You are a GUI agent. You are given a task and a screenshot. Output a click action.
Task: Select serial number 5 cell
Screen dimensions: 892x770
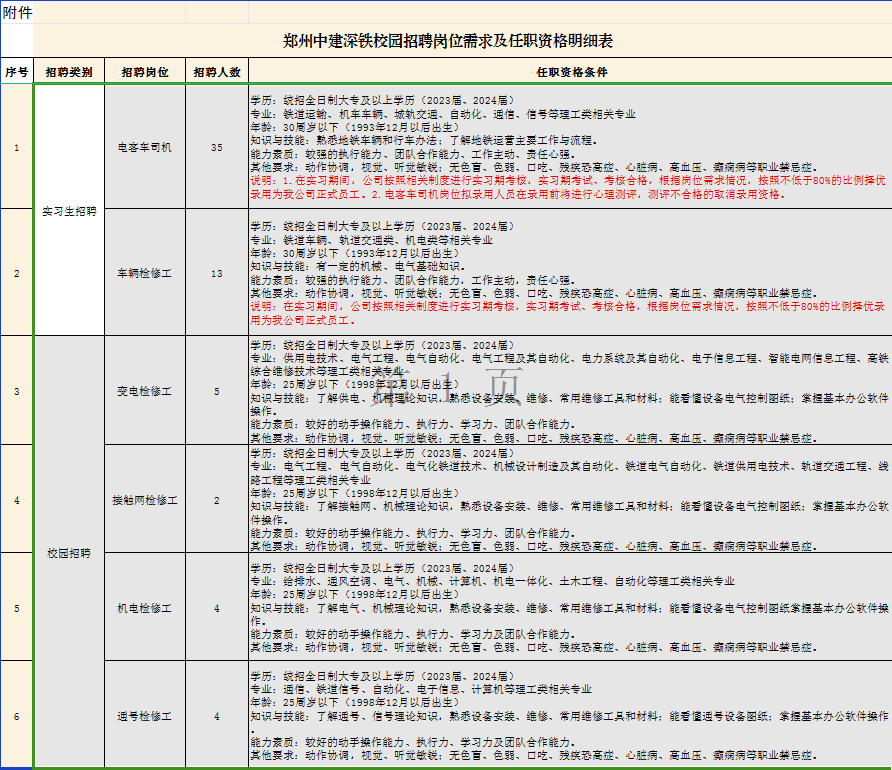pyautogui.click(x=16, y=608)
